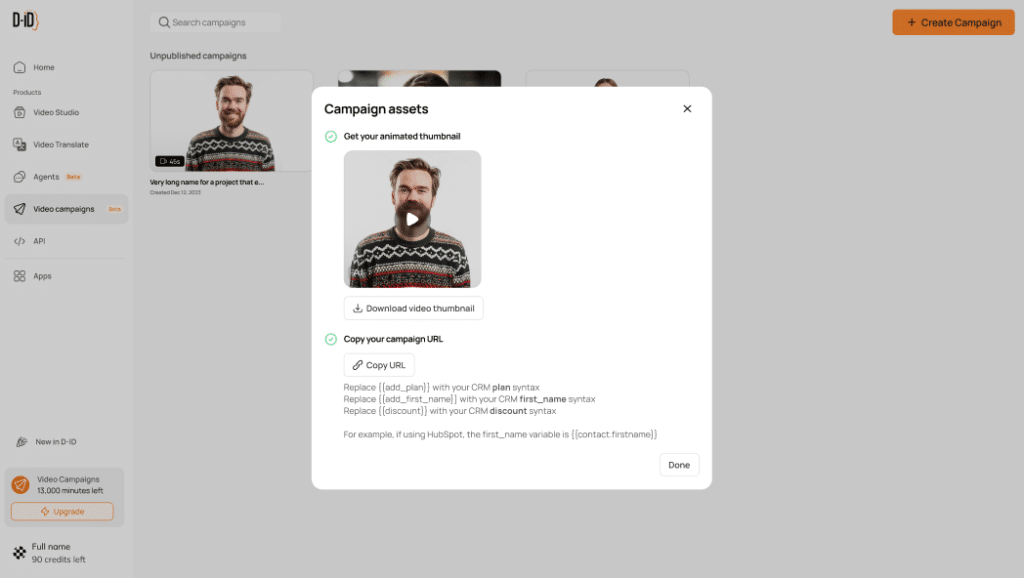Click Download video thumbnail button

coord(413,308)
